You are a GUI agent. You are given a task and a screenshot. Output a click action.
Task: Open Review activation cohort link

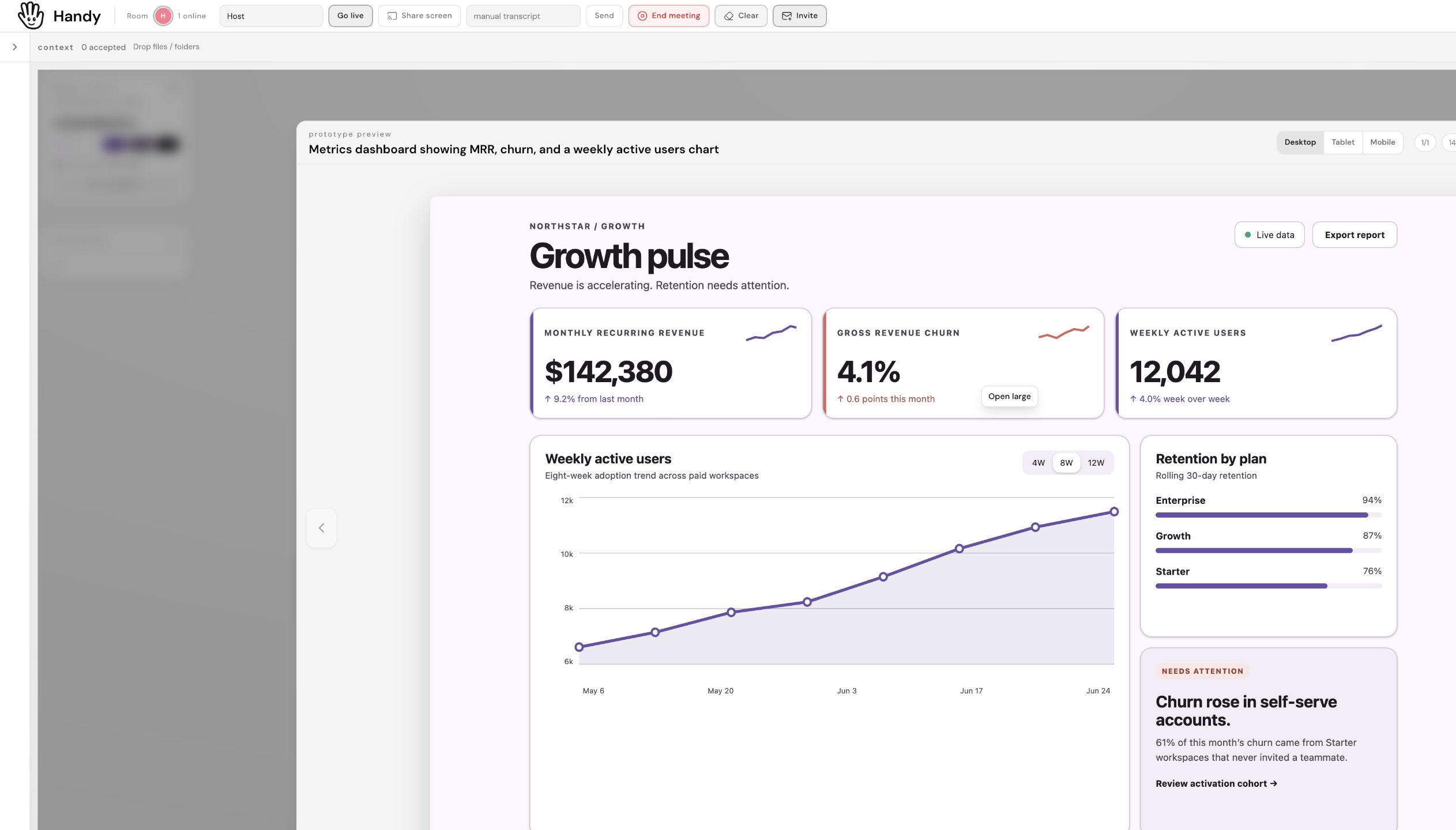(x=1216, y=783)
